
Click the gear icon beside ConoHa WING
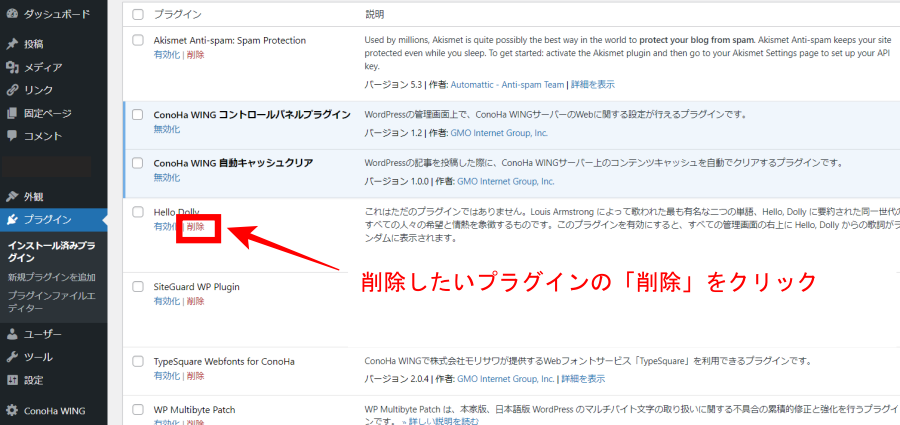12,411
